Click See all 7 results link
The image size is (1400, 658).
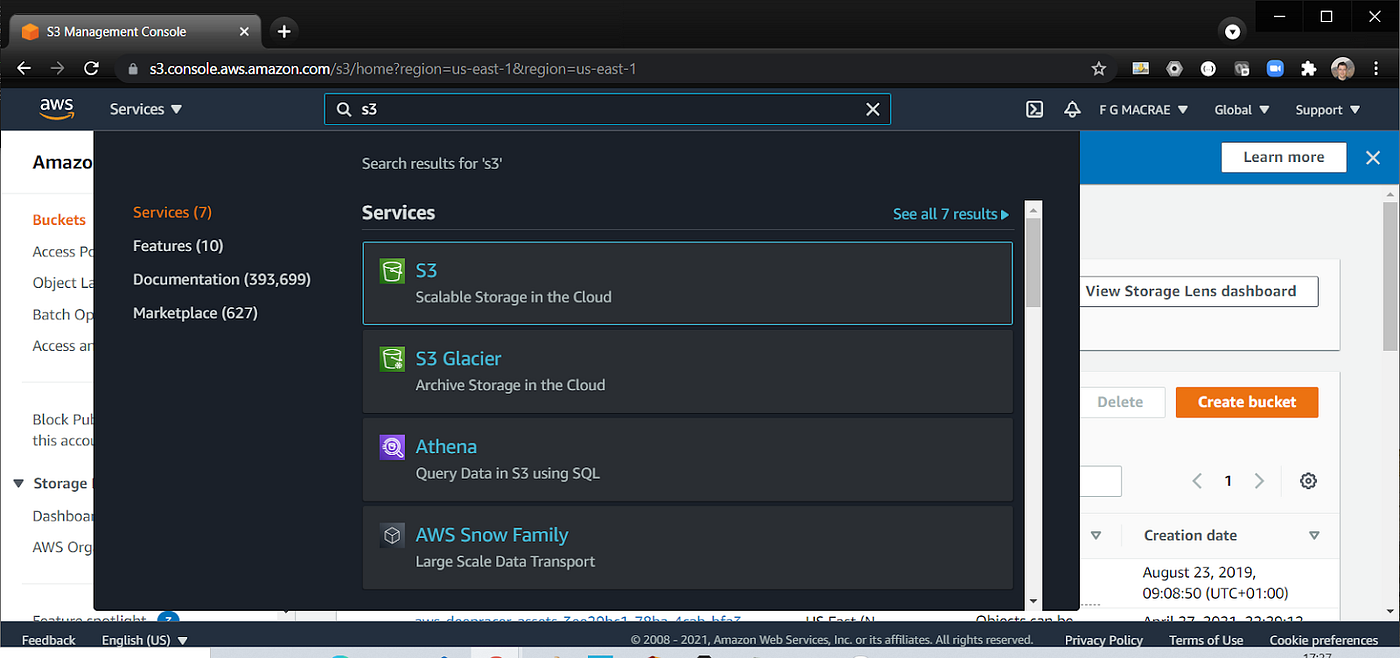(951, 214)
